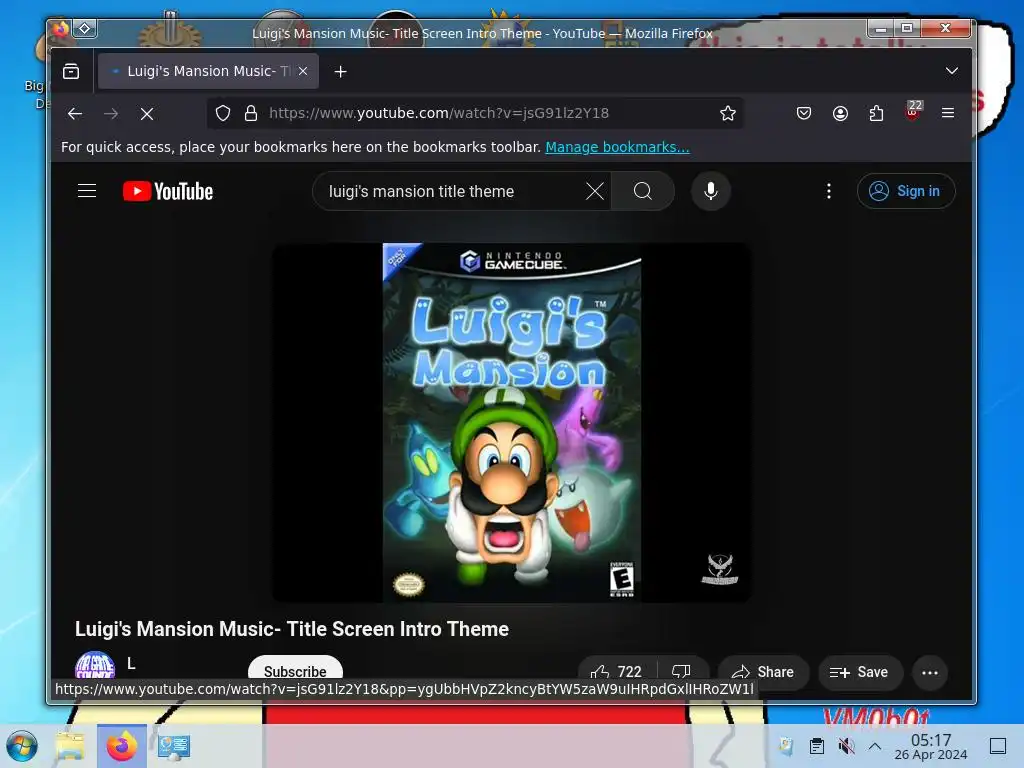
Task: Open Firefox window menu icon in titlebar
Action: click(x=61, y=28)
